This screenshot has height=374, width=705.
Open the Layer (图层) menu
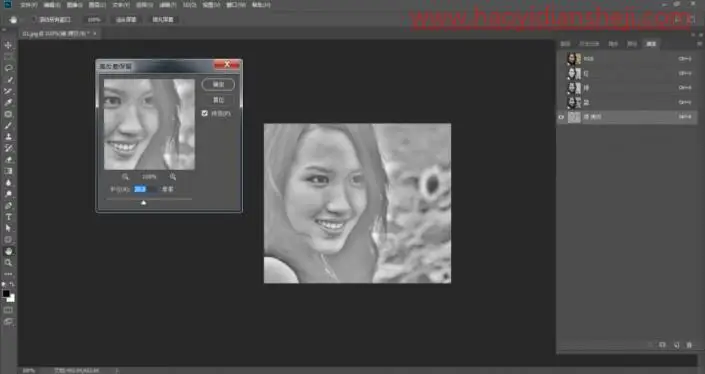(x=97, y=5)
